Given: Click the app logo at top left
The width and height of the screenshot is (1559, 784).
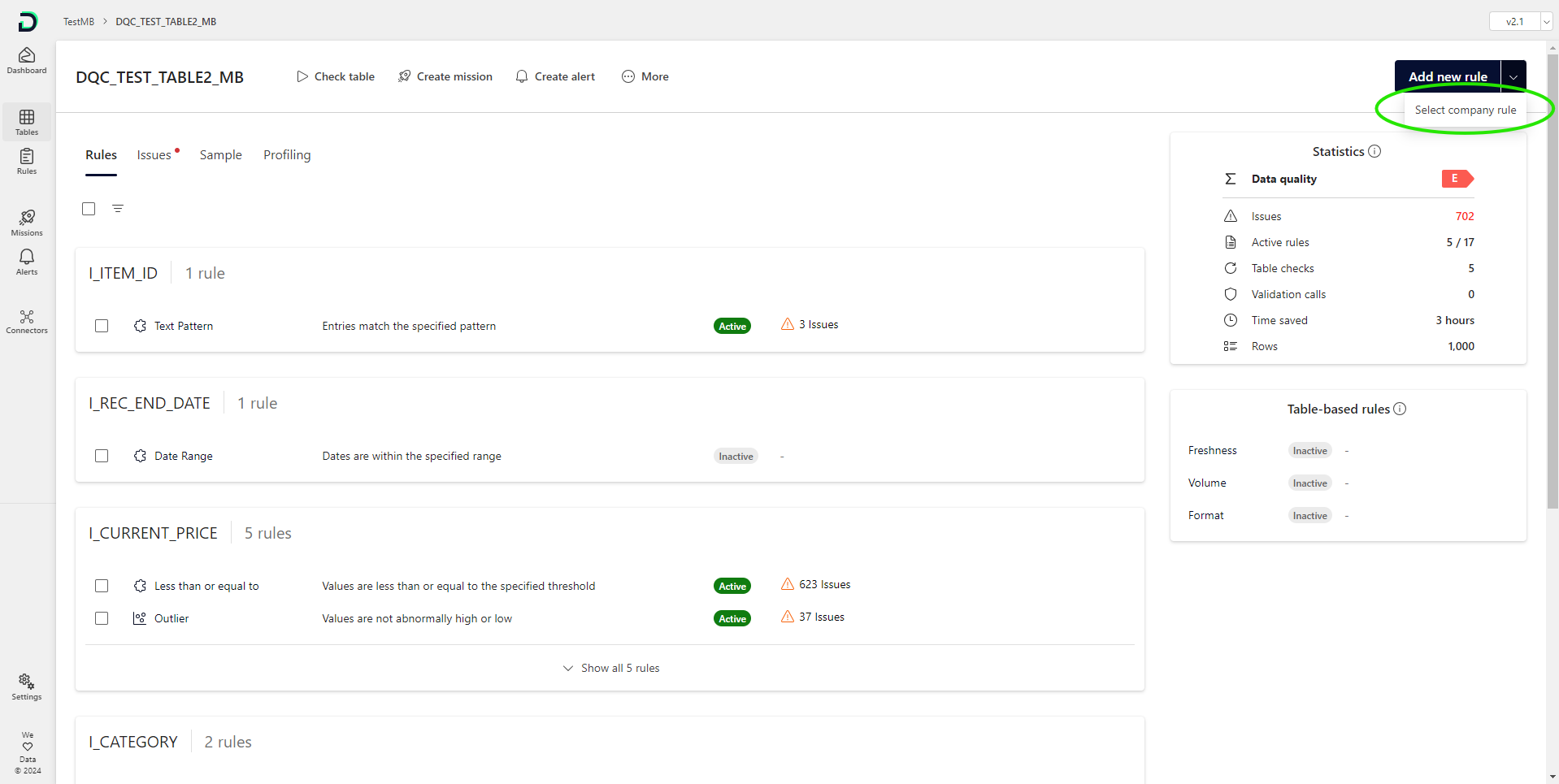Looking at the screenshot, I should pos(28,22).
